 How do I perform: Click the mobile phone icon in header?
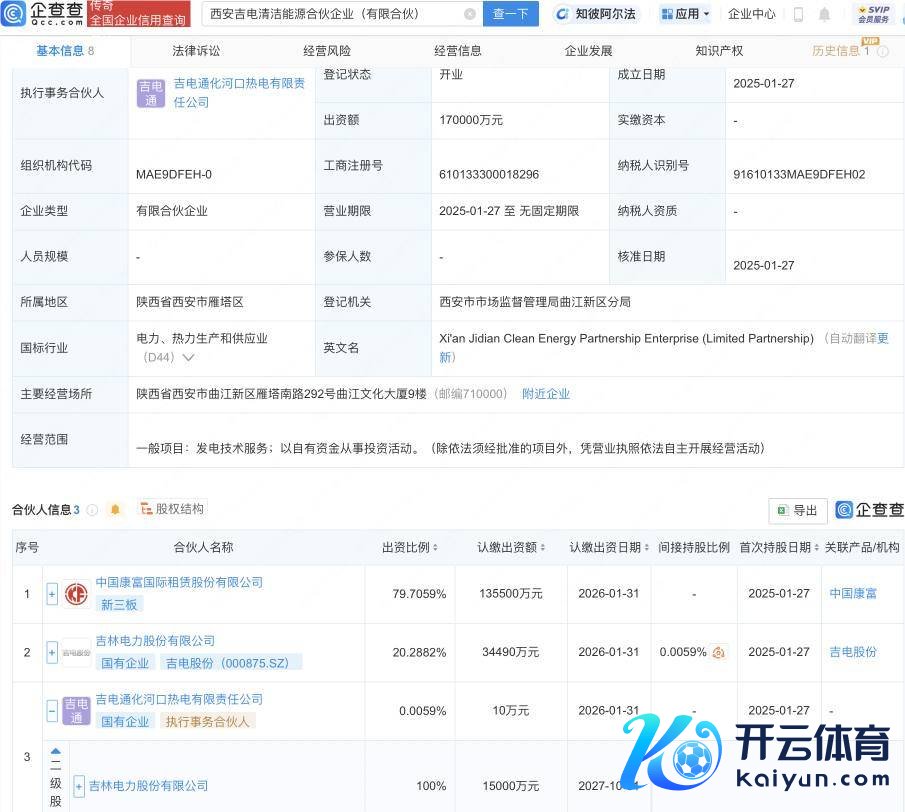click(798, 14)
